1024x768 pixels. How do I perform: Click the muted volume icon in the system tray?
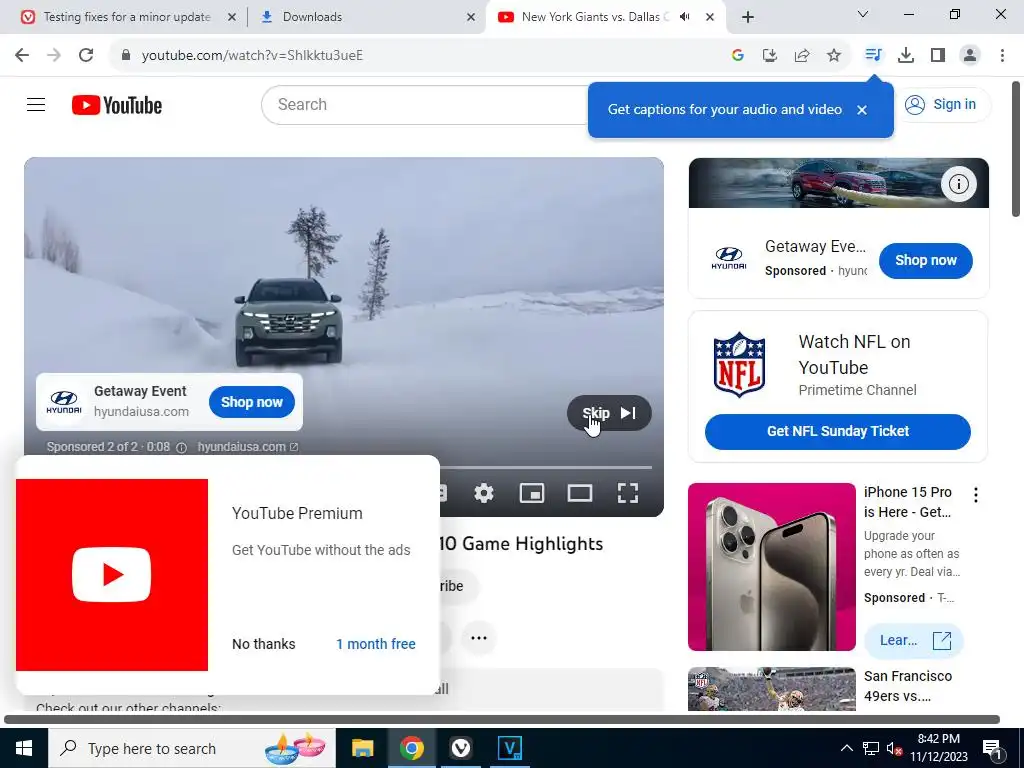click(894, 749)
